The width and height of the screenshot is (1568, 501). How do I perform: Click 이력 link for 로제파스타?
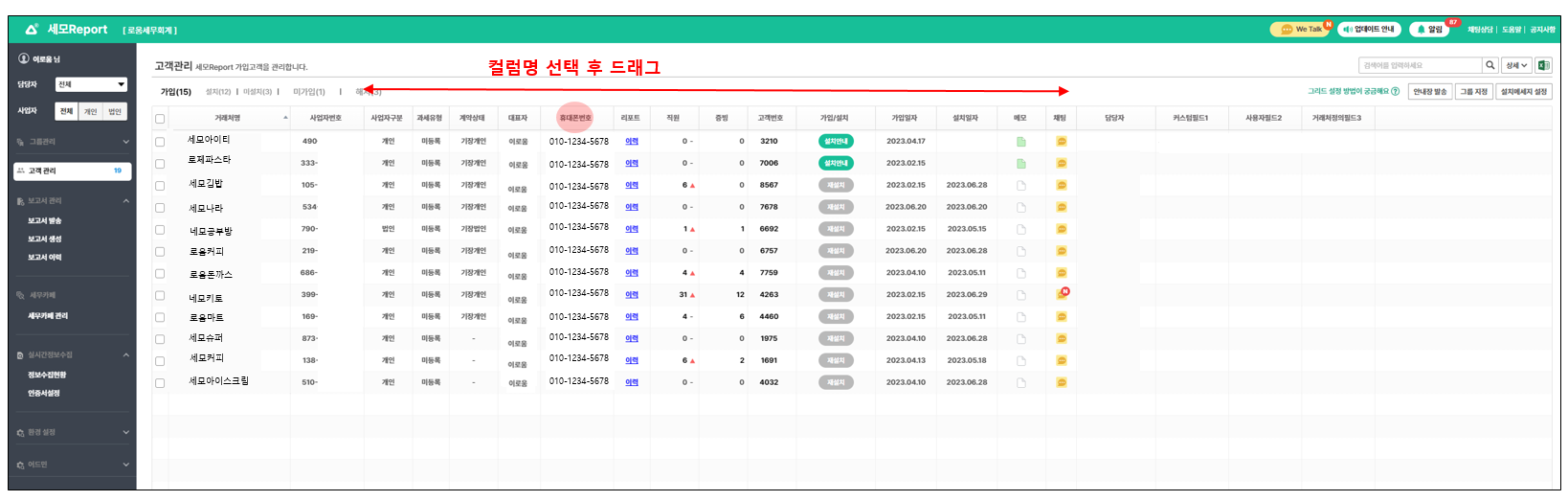click(632, 164)
